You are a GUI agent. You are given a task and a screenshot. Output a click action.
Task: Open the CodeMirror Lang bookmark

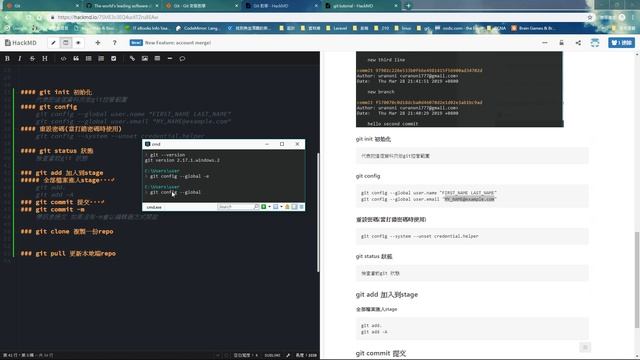pos(197,28)
